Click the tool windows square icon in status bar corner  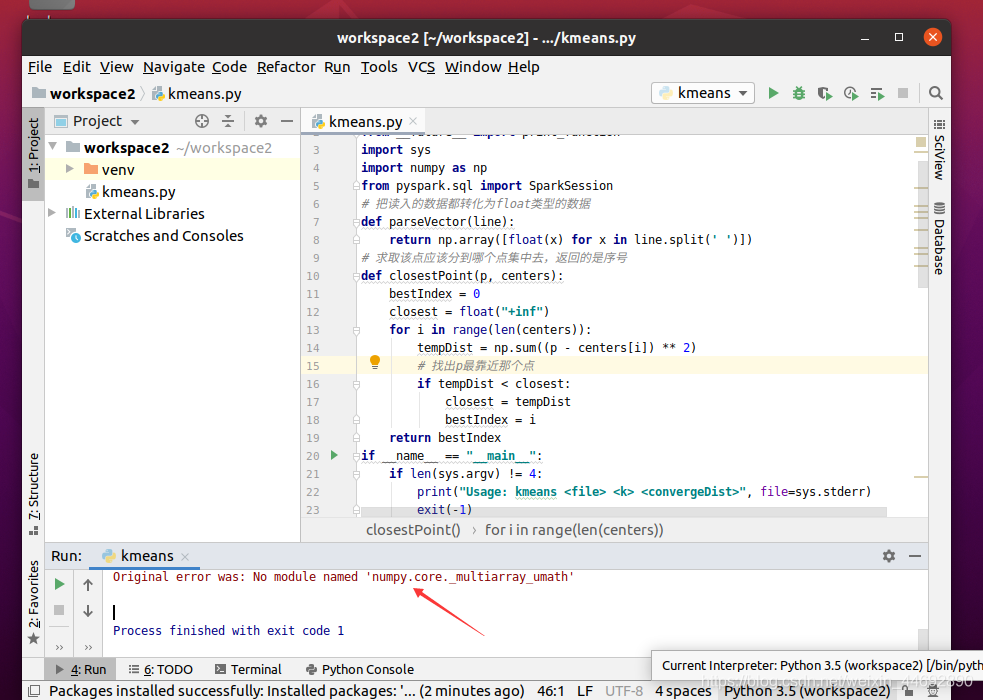(34, 691)
